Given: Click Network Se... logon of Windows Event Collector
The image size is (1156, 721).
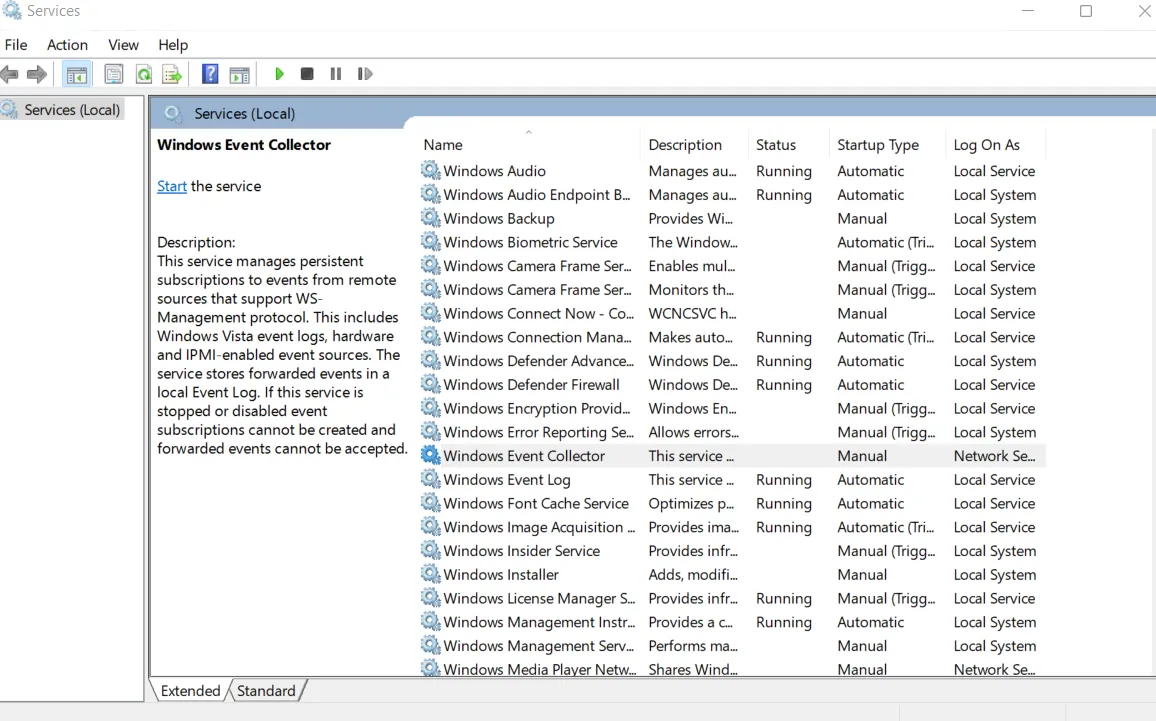Looking at the screenshot, I should (994, 456).
